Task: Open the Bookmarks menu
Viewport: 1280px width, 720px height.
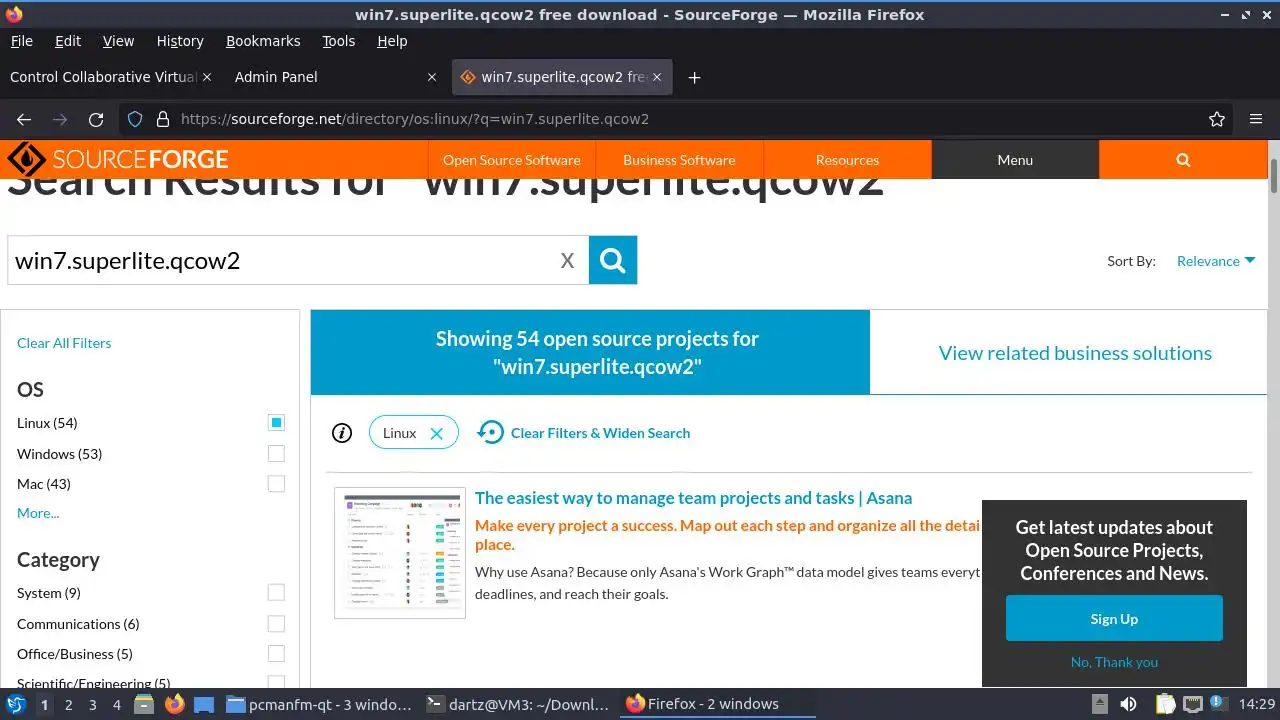Action: (263, 41)
